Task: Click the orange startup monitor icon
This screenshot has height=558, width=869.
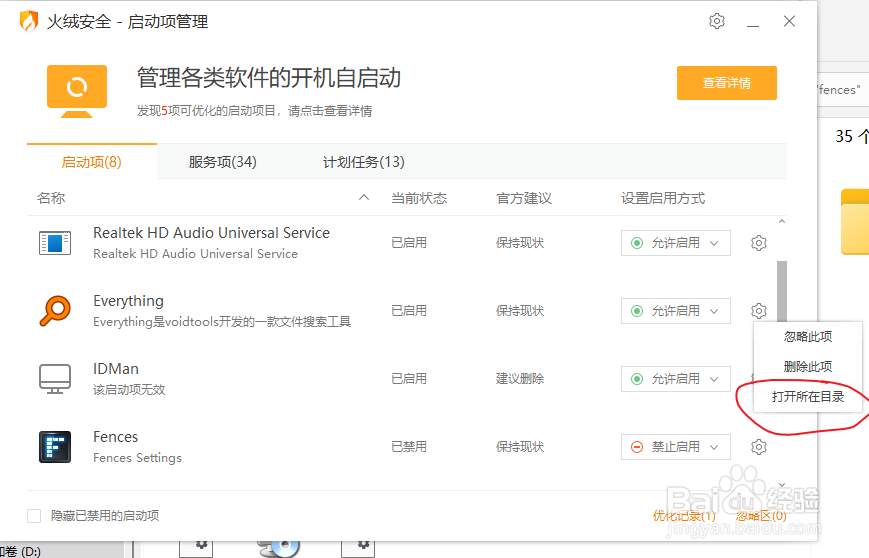Action: click(x=76, y=91)
